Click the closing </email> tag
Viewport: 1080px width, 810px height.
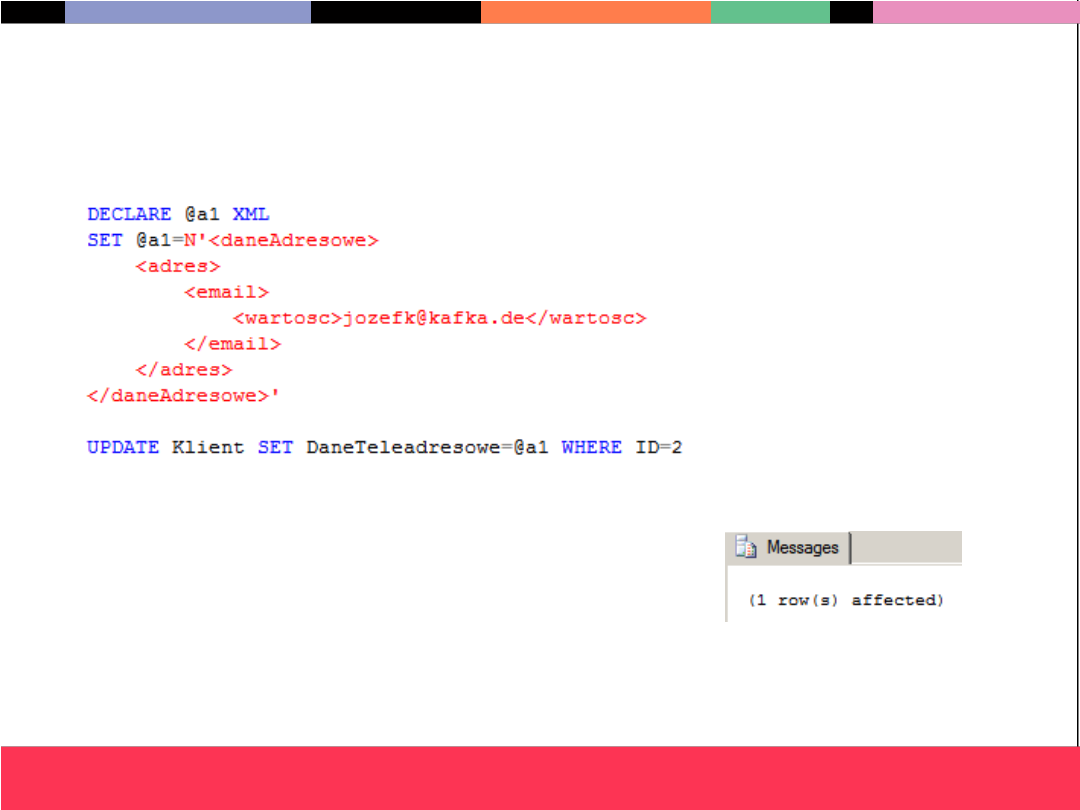[x=232, y=344]
